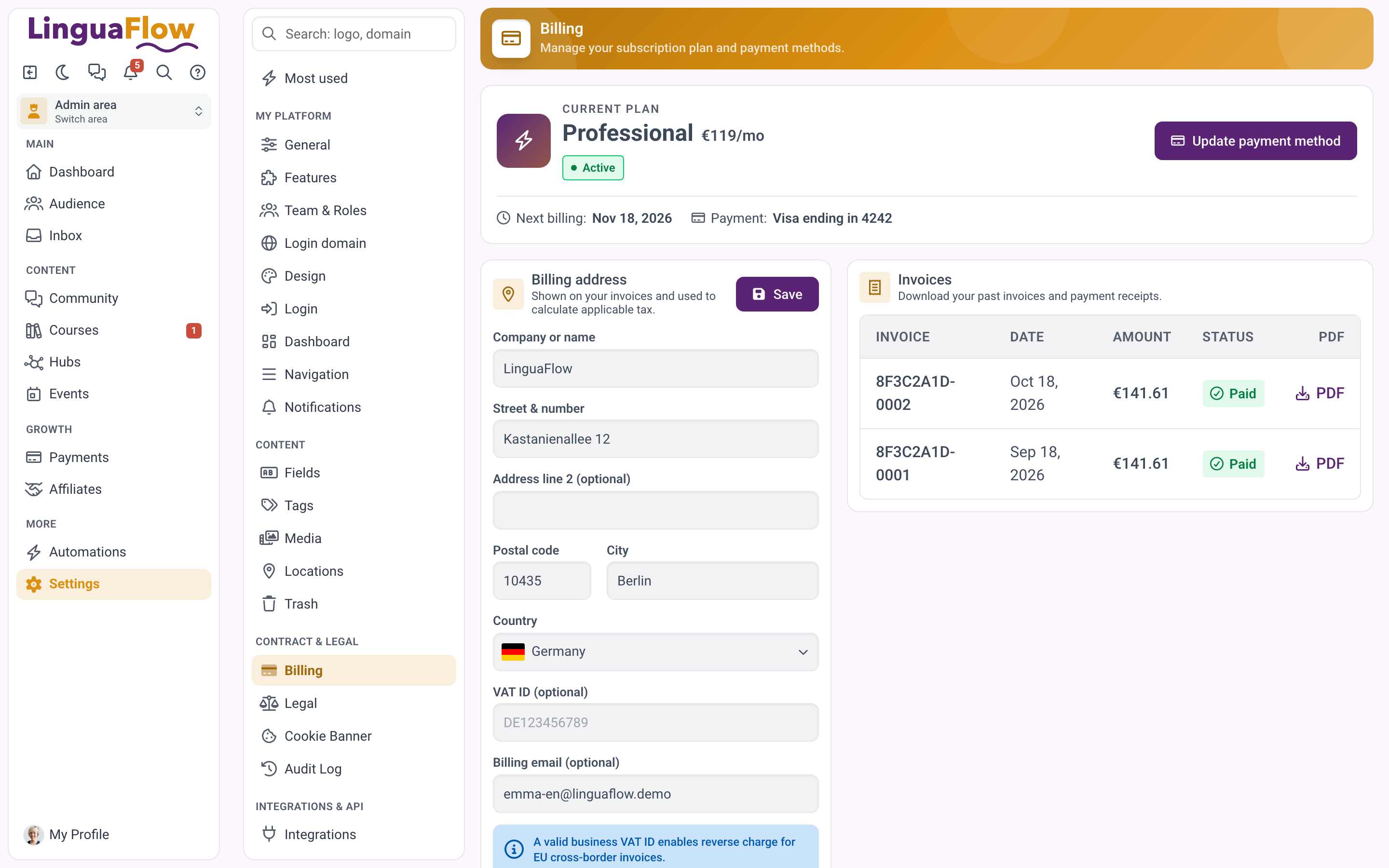Click the Postal code field
Screen dimensions: 1389x868
541,581
